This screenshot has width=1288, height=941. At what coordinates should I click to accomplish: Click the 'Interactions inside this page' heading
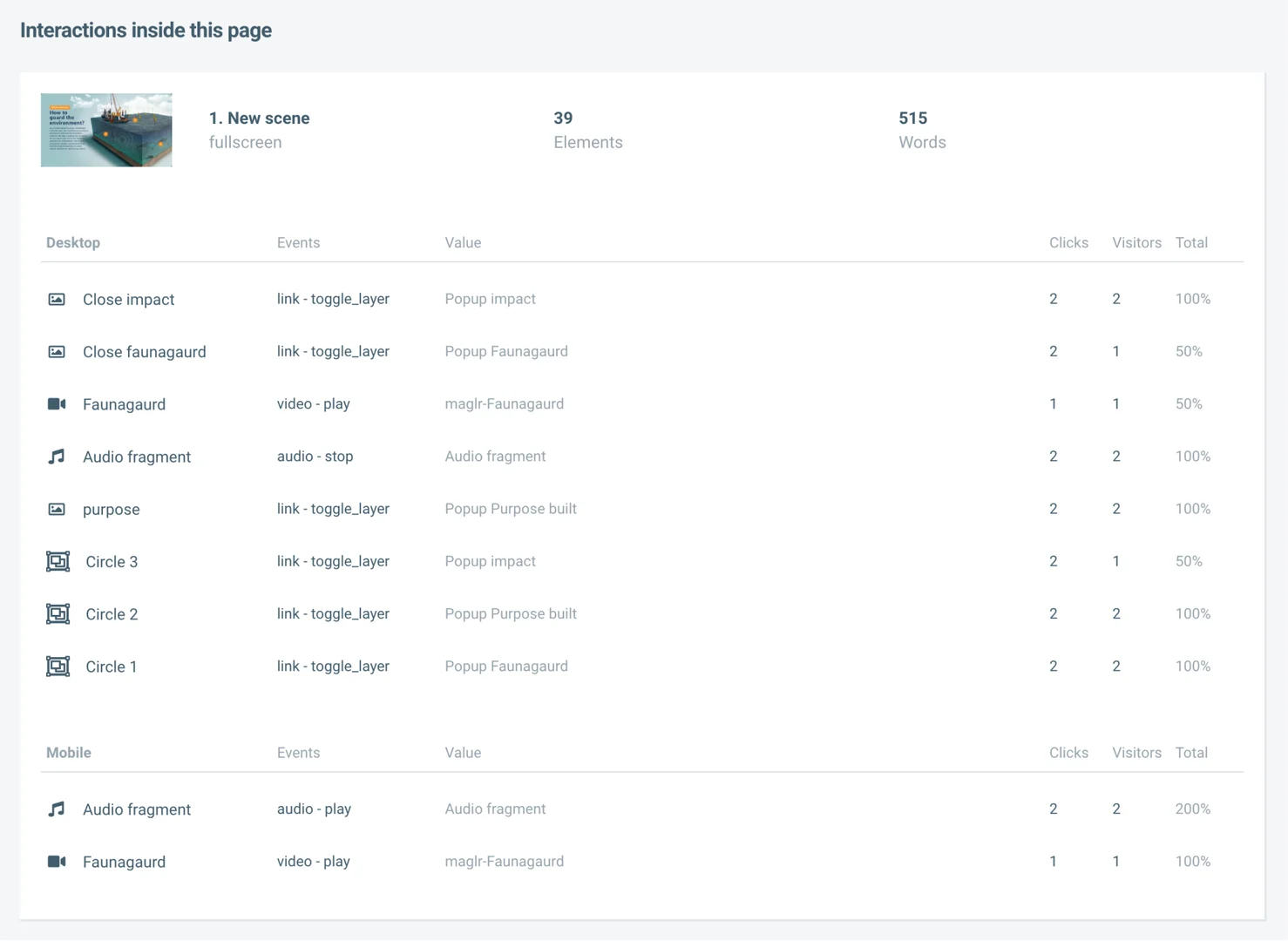[146, 30]
